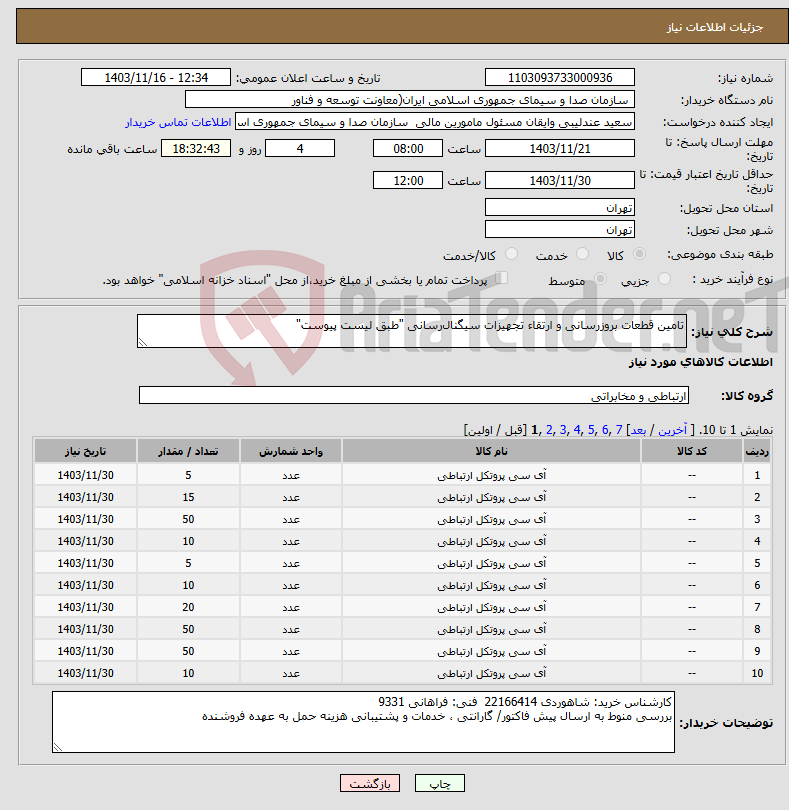Click the واحد شمارش column header
Screen dimensions: 789x810
click(291, 451)
